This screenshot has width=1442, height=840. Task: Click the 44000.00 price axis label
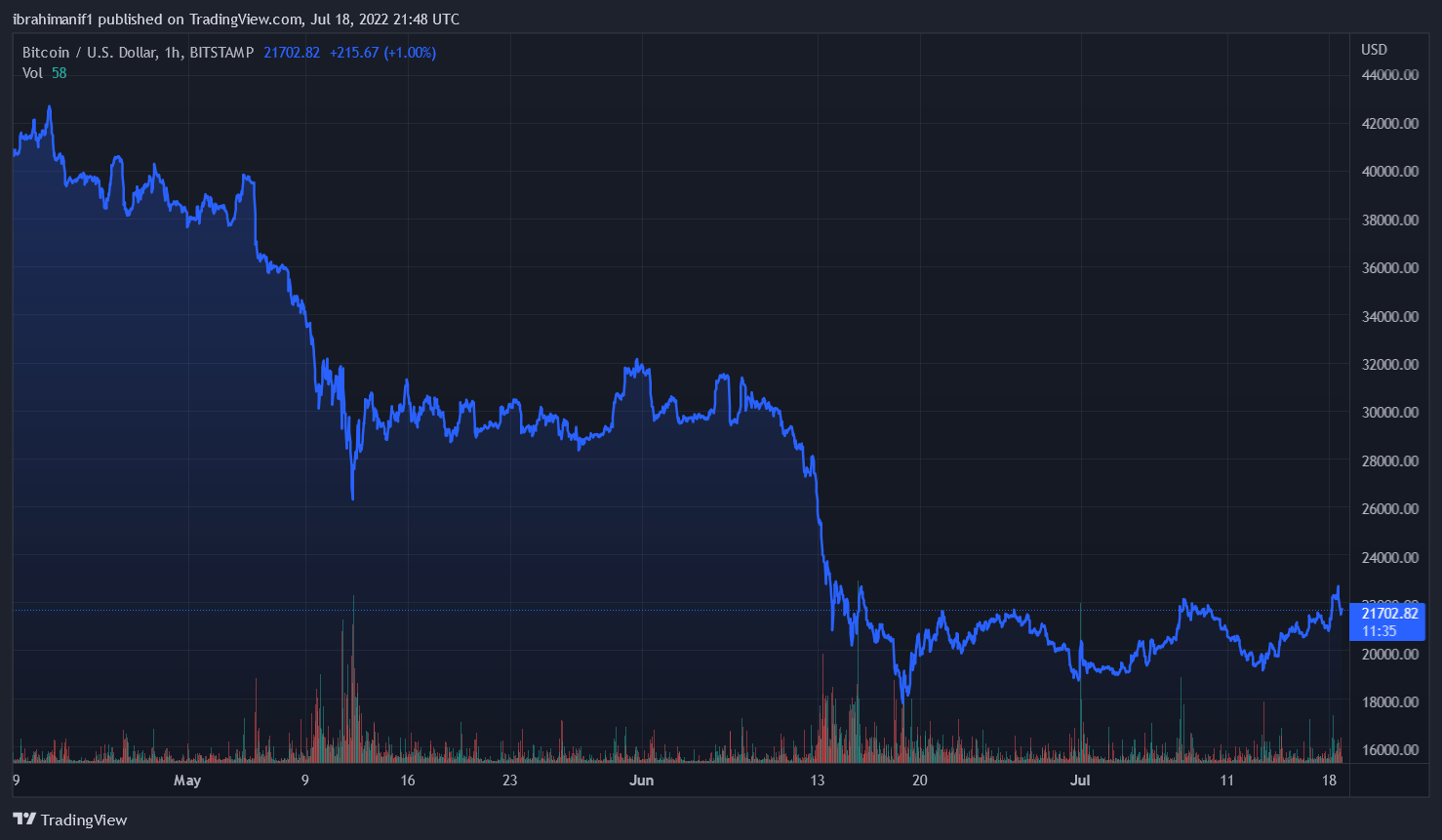pyautogui.click(x=1389, y=75)
